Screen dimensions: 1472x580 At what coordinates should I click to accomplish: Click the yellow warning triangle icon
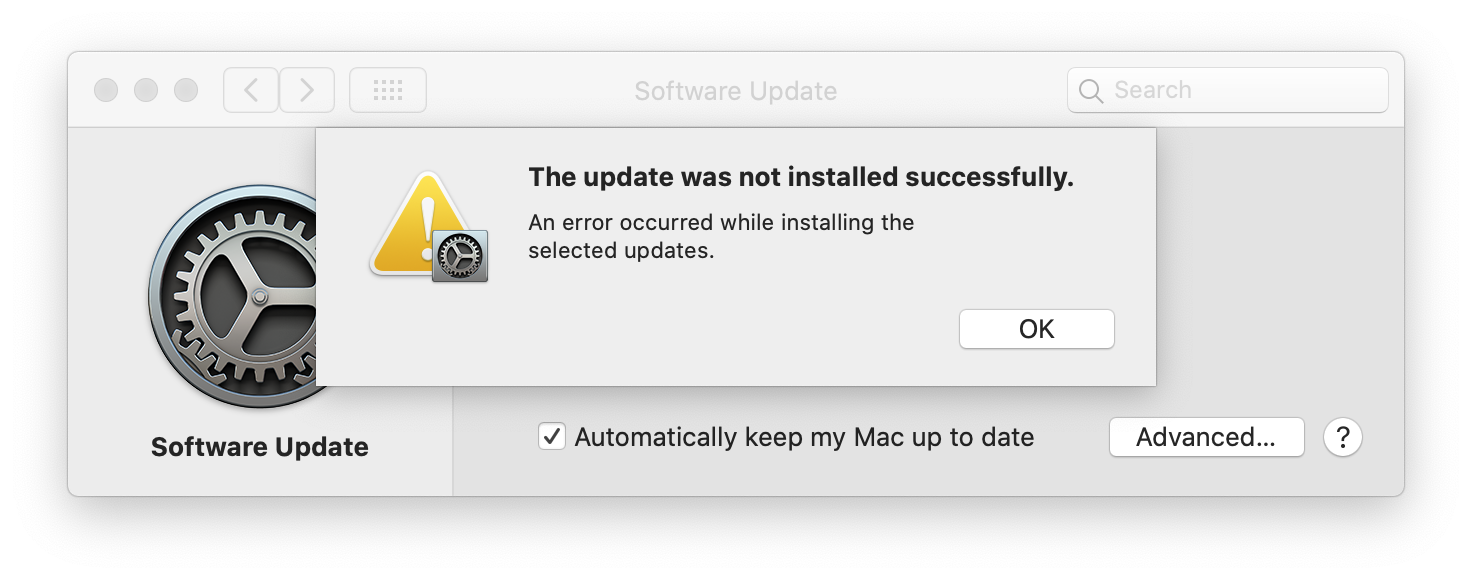pyautogui.click(x=418, y=225)
